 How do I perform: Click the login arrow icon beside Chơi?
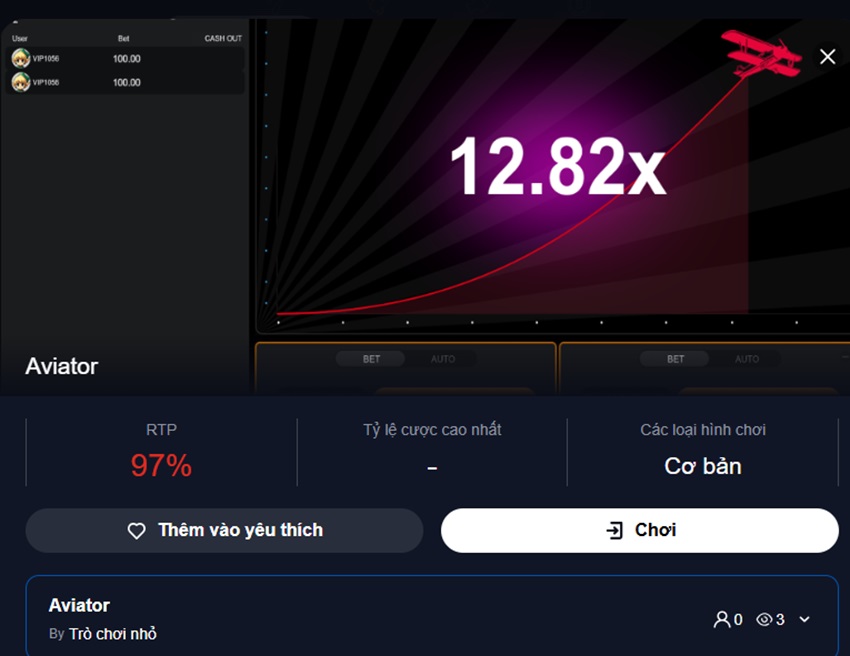(615, 530)
